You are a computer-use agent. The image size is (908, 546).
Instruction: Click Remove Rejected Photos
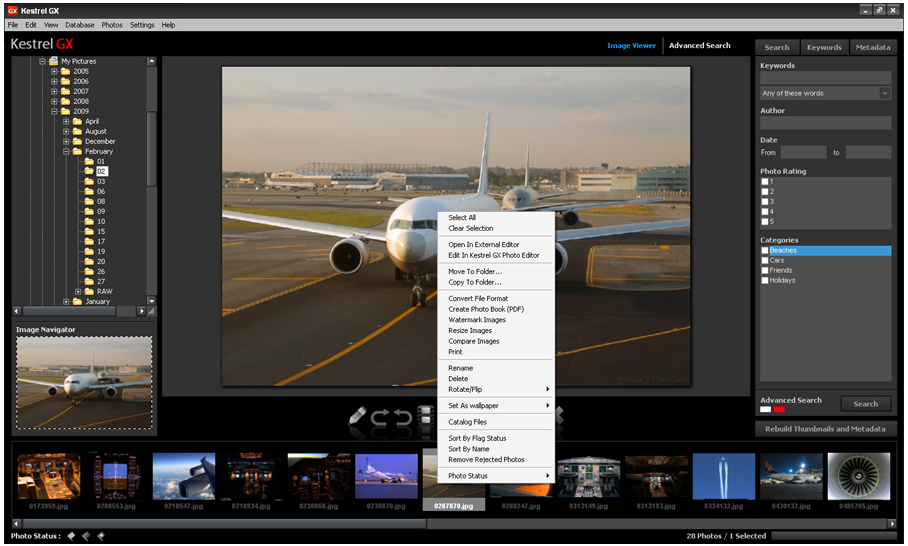tap(496, 460)
